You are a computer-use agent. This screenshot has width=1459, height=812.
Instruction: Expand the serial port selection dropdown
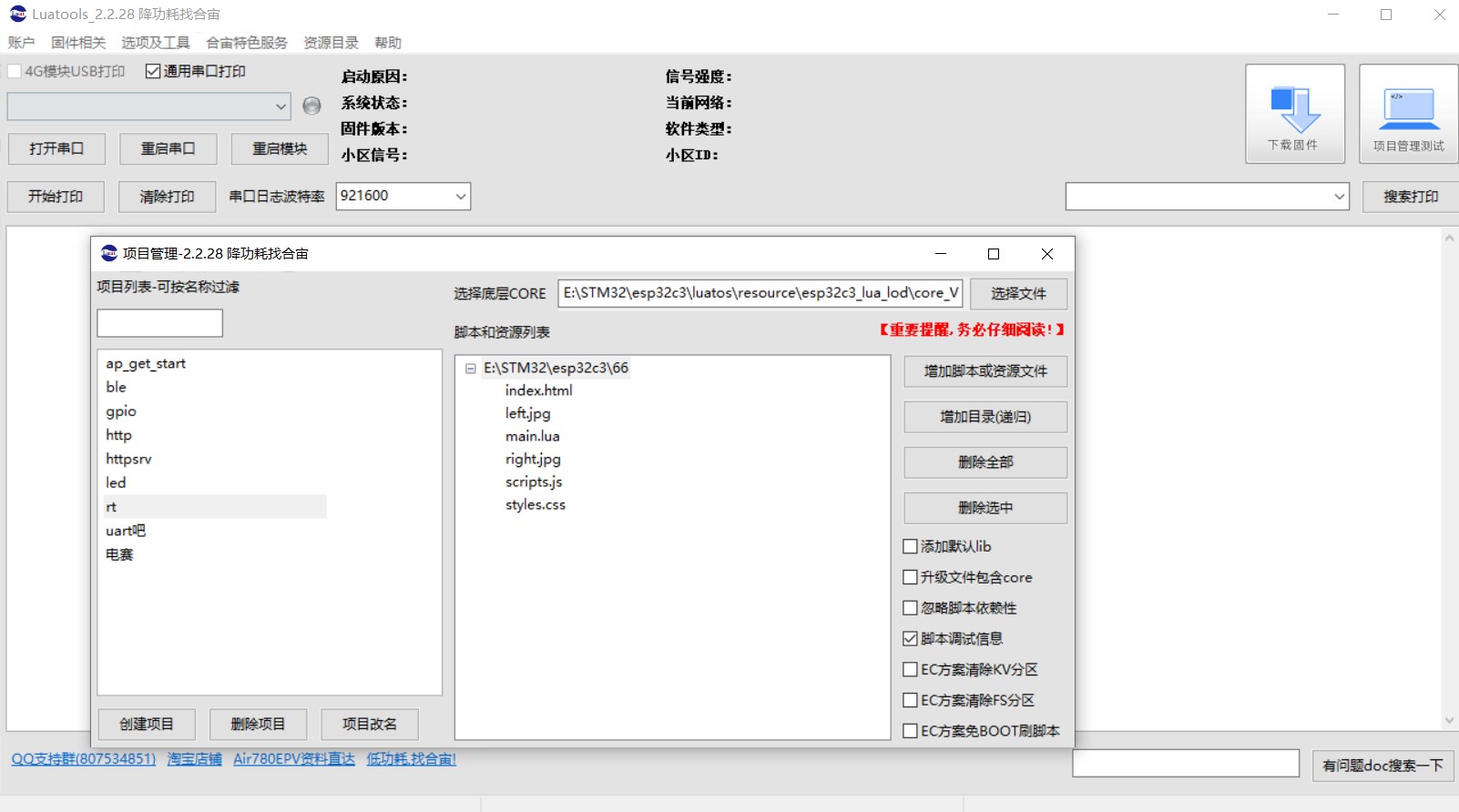(x=281, y=107)
